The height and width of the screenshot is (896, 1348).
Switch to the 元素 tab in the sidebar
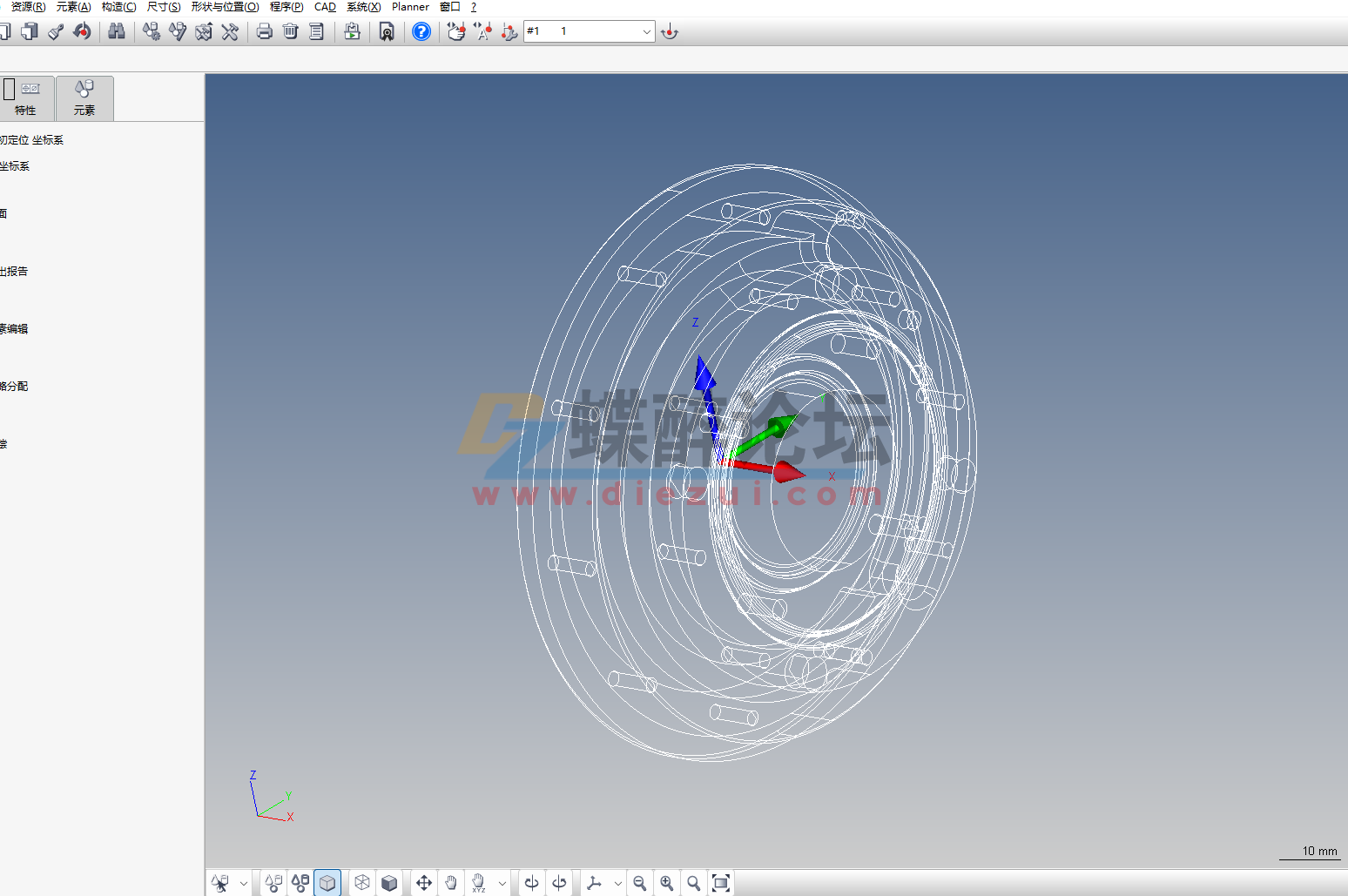coord(84,98)
